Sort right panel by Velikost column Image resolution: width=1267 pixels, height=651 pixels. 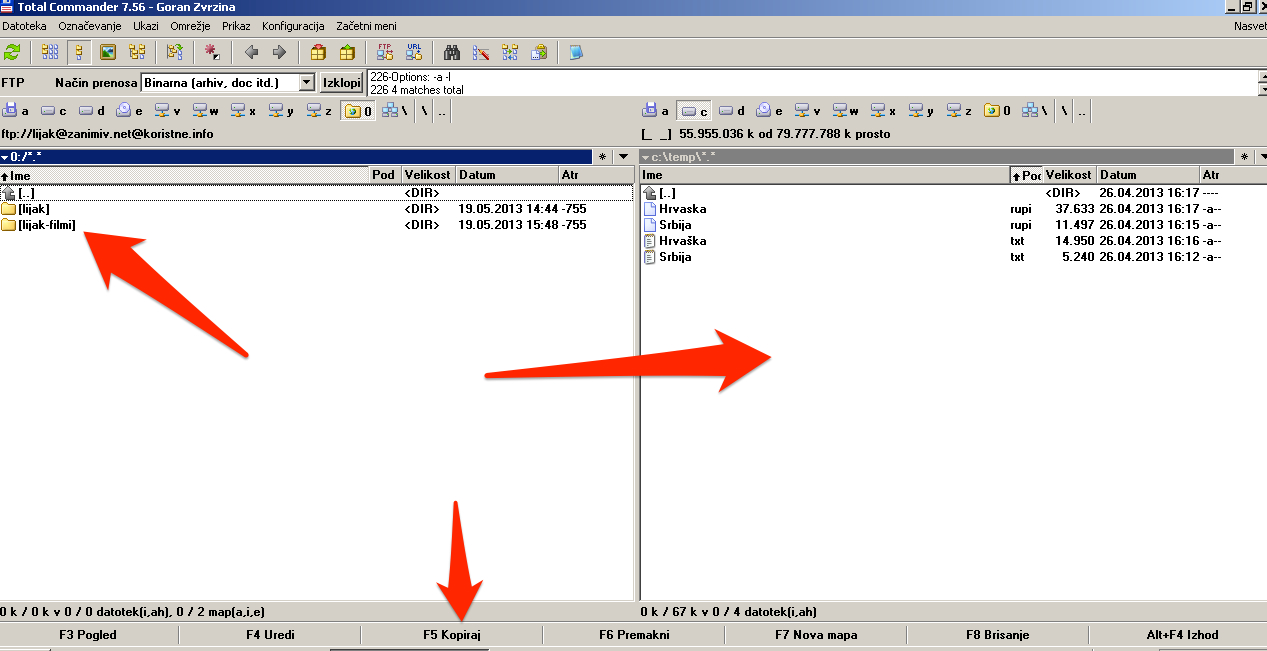pos(1068,175)
